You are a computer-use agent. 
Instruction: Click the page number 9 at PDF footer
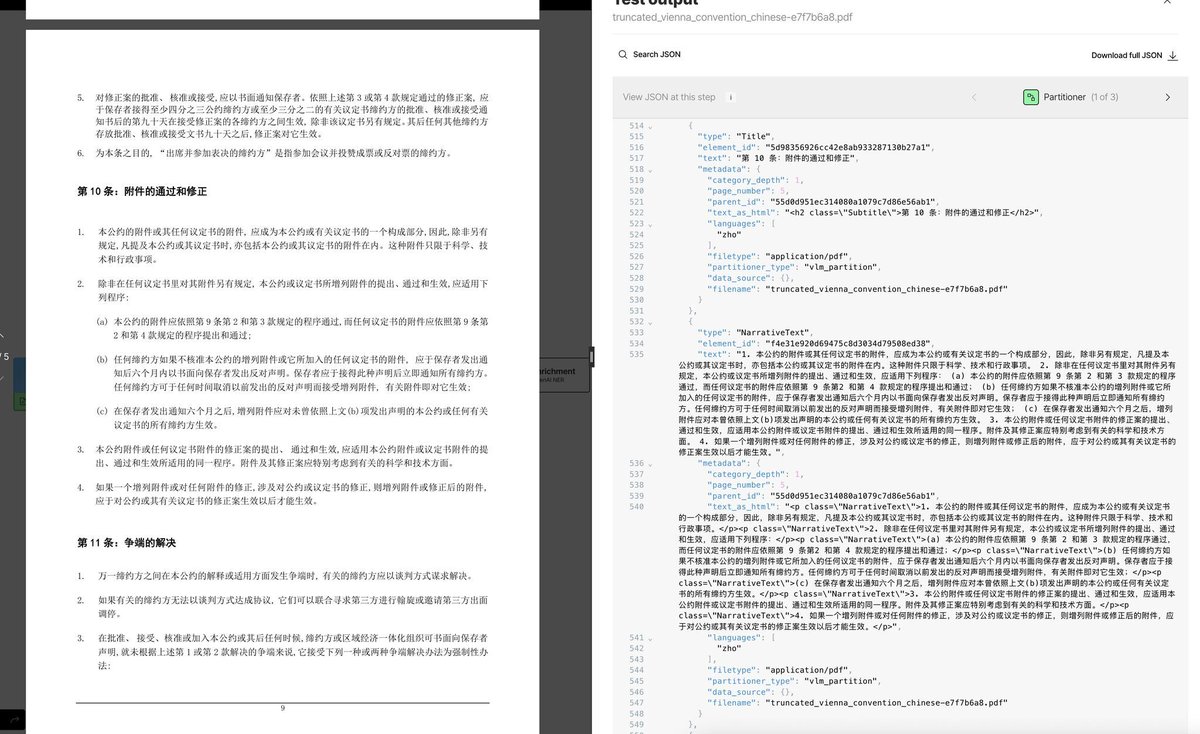[283, 708]
